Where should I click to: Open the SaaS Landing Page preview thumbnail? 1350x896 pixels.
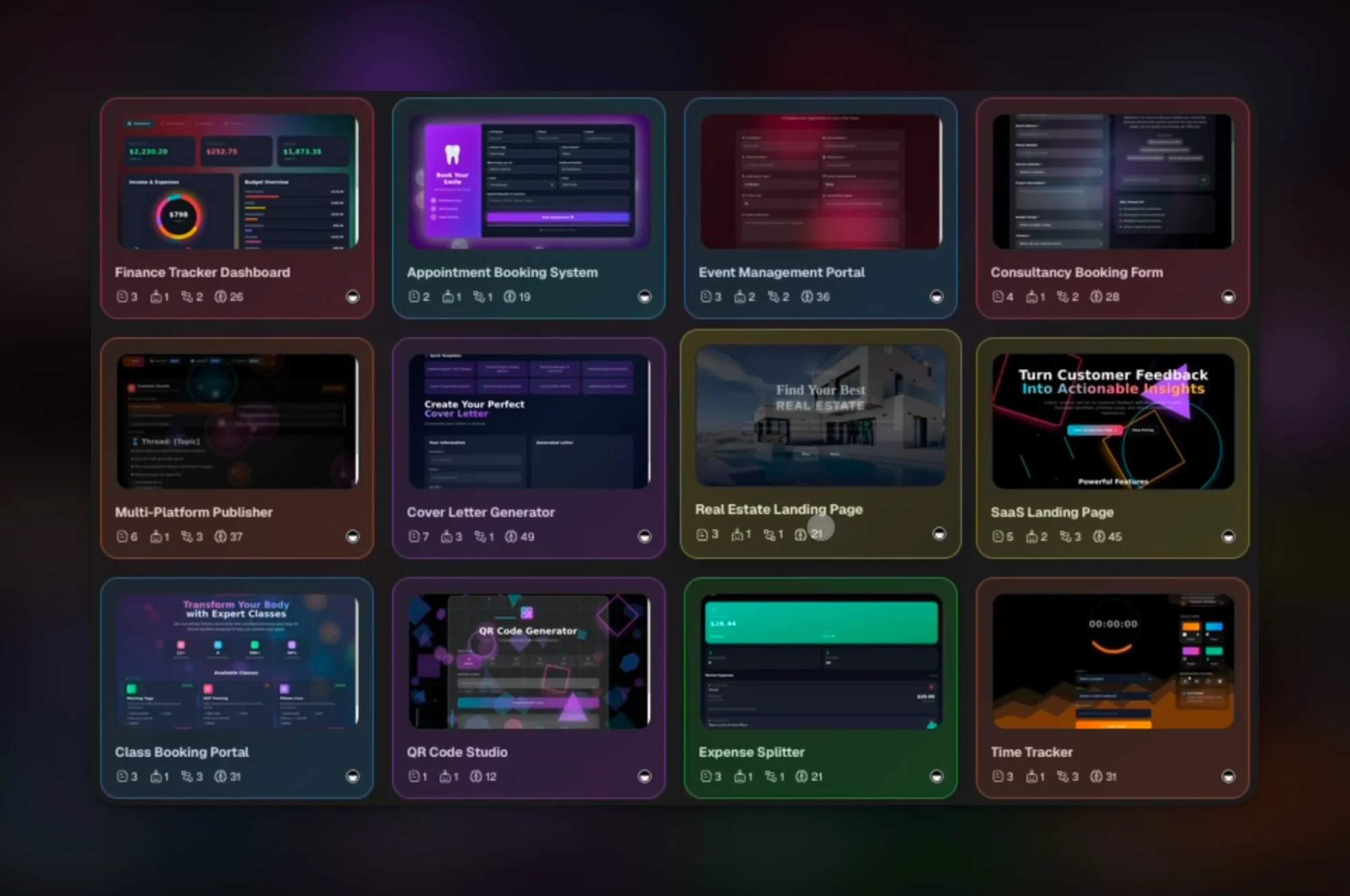pos(1113,421)
